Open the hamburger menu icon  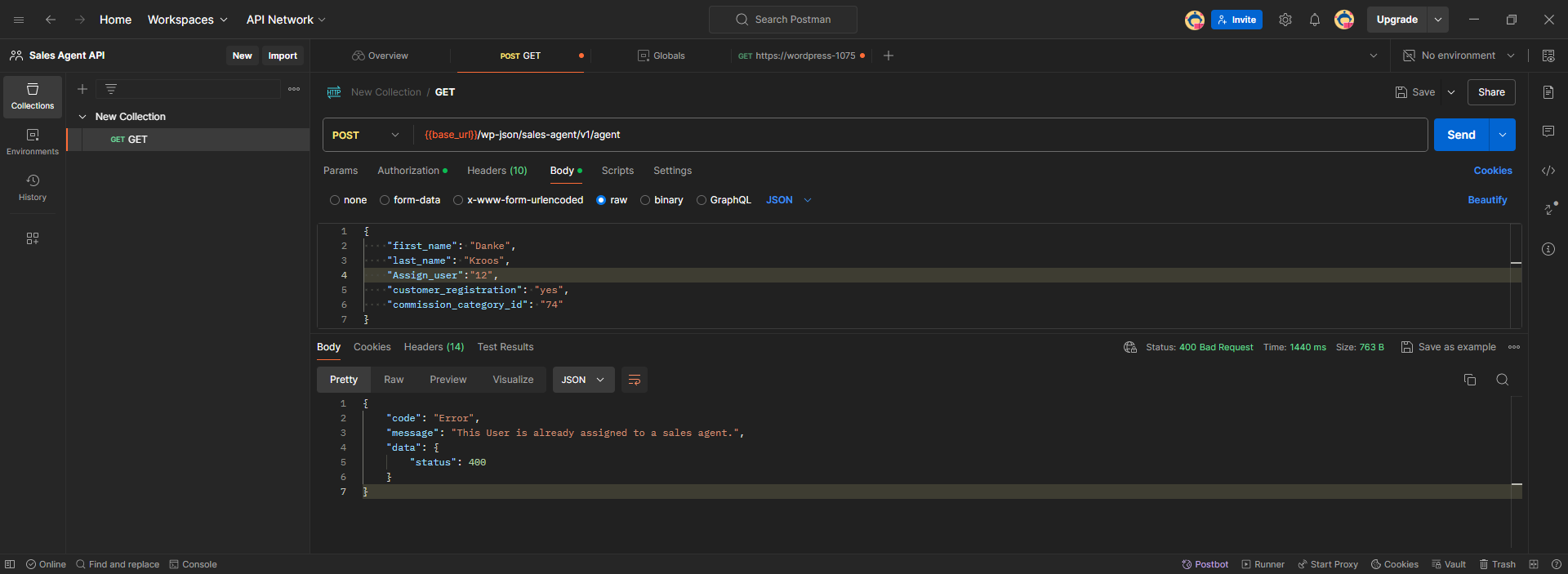[x=19, y=20]
